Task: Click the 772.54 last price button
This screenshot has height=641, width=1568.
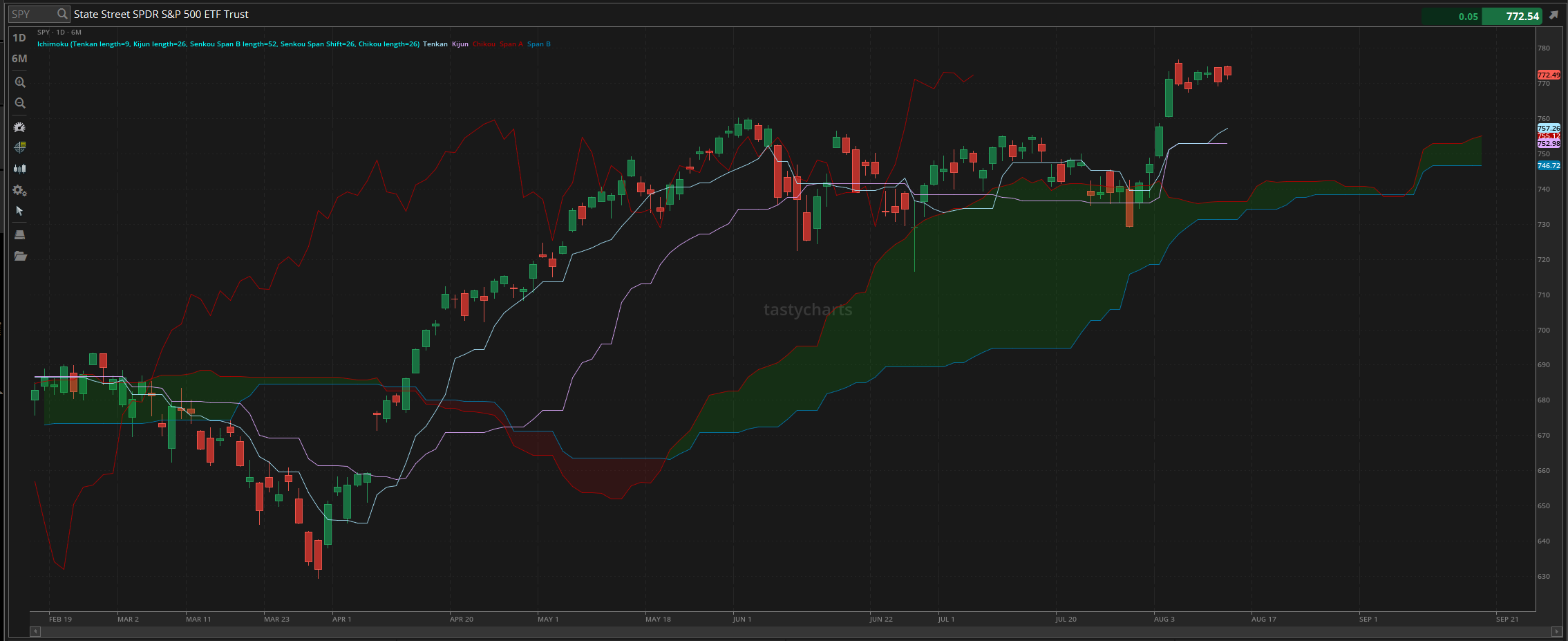Action: (1513, 16)
